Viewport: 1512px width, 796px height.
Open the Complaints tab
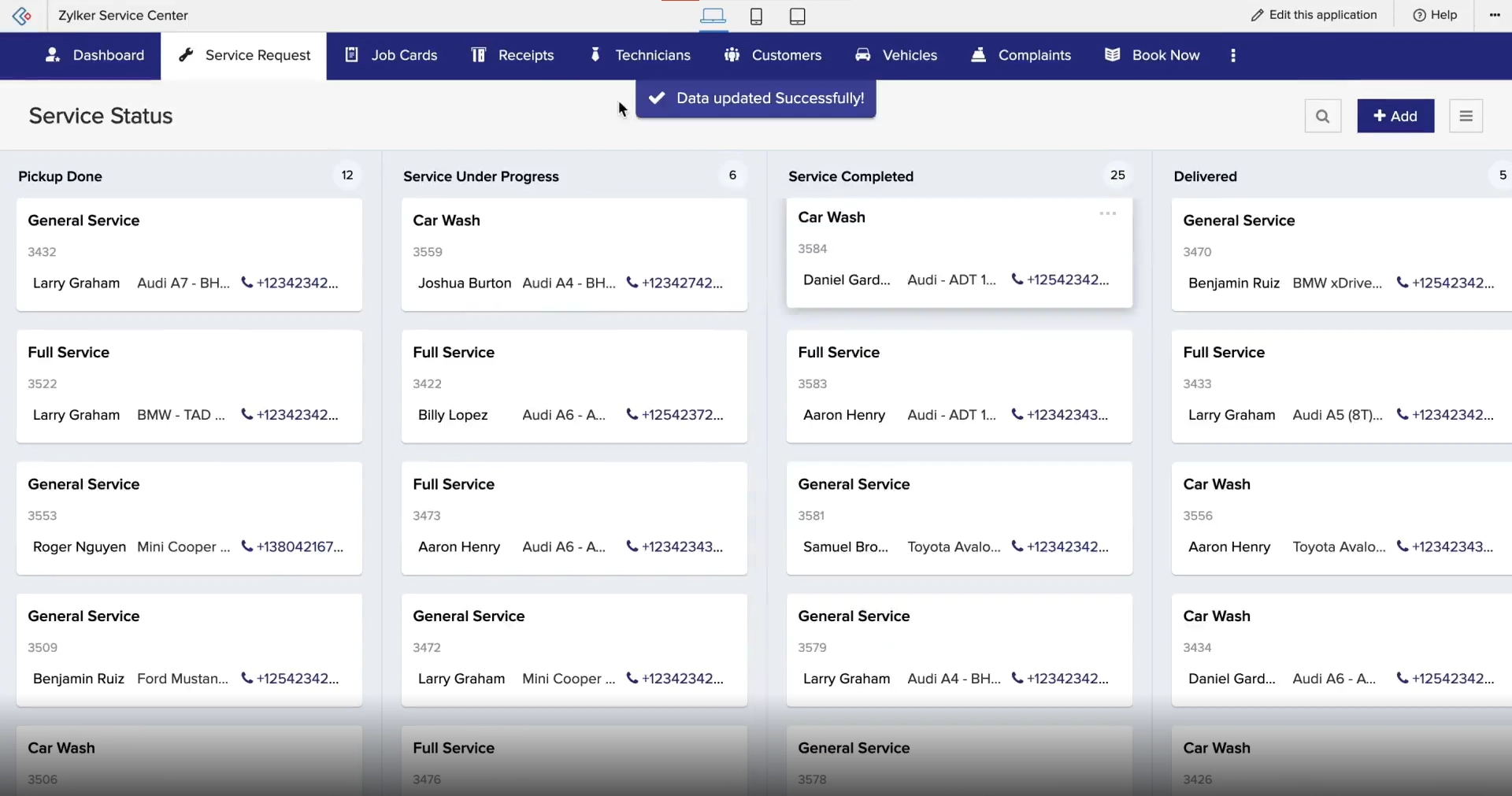(x=1021, y=55)
